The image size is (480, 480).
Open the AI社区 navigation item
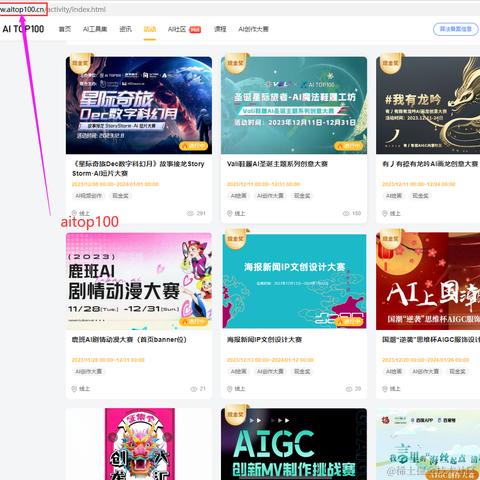click(177, 29)
